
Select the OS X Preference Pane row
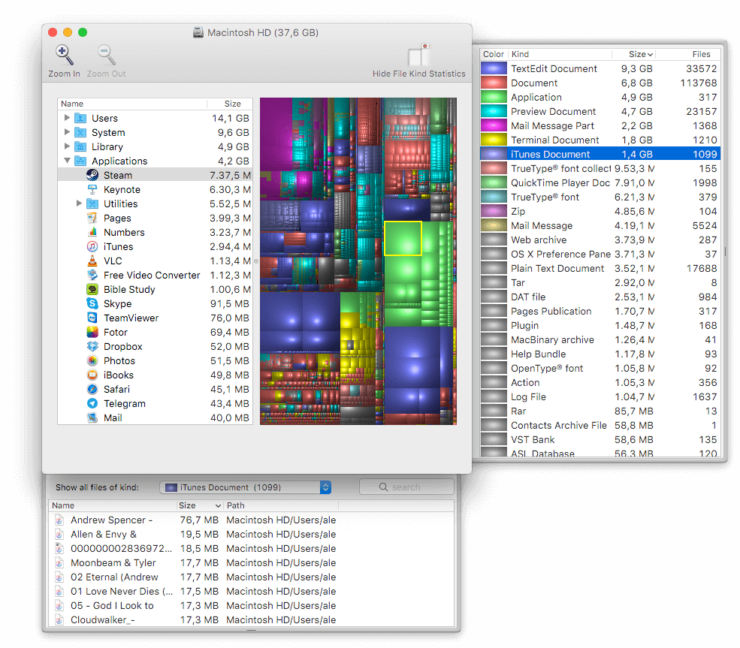pos(600,254)
